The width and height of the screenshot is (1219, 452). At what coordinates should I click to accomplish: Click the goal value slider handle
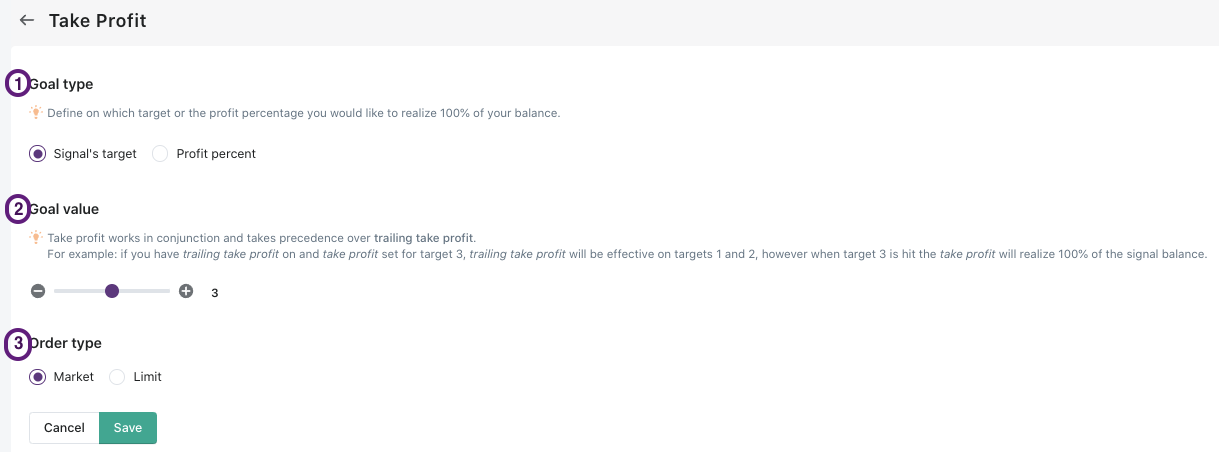[x=112, y=291]
